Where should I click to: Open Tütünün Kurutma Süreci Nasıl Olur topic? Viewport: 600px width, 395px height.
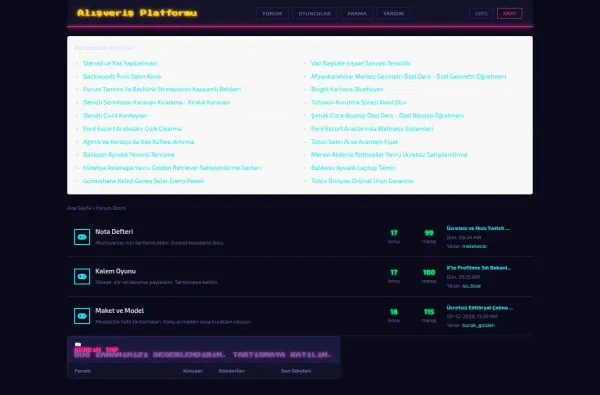[x=359, y=102]
